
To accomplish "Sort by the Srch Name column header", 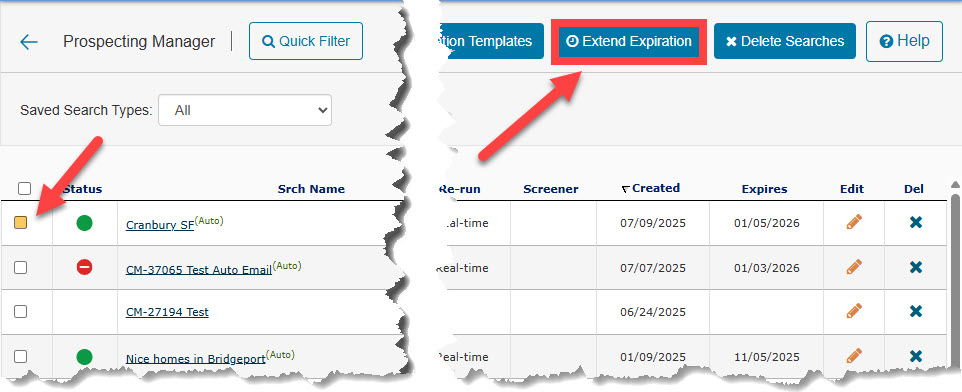I will [x=311, y=189].
